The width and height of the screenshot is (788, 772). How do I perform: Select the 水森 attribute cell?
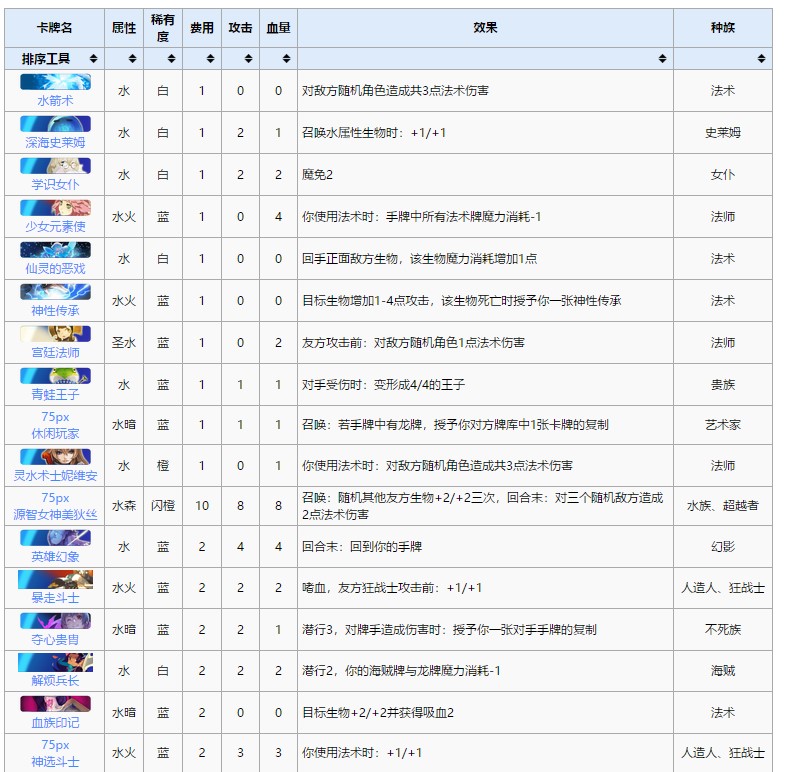[124, 506]
